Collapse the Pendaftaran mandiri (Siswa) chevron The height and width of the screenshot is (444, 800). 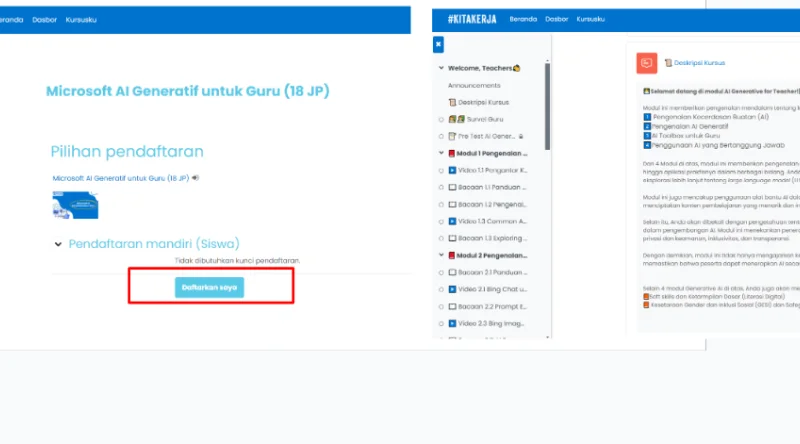pos(58,244)
